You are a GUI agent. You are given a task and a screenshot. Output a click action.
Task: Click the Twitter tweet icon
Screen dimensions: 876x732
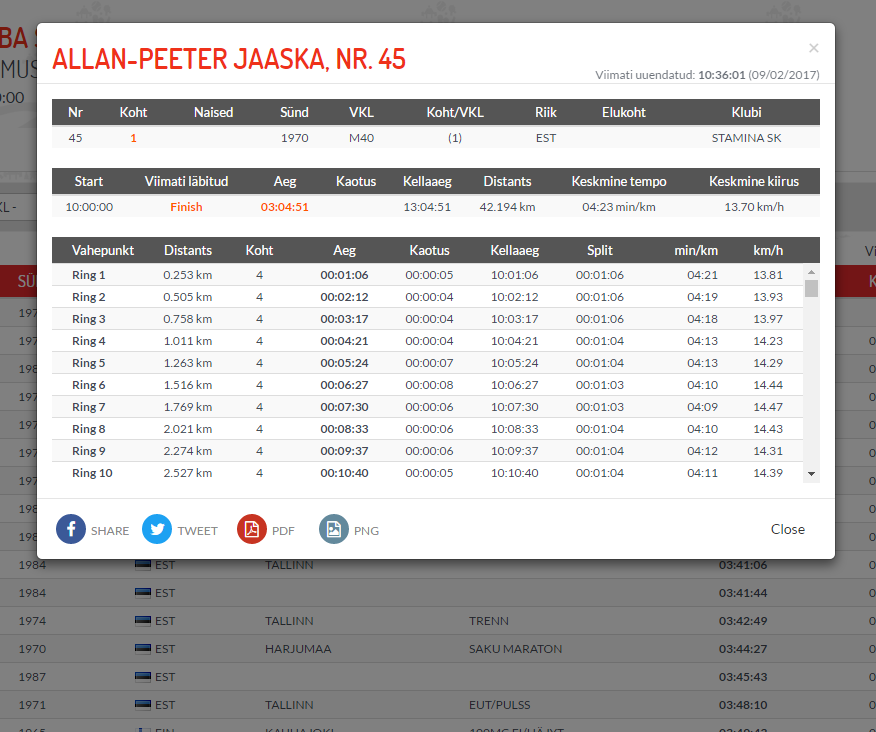pos(157,529)
